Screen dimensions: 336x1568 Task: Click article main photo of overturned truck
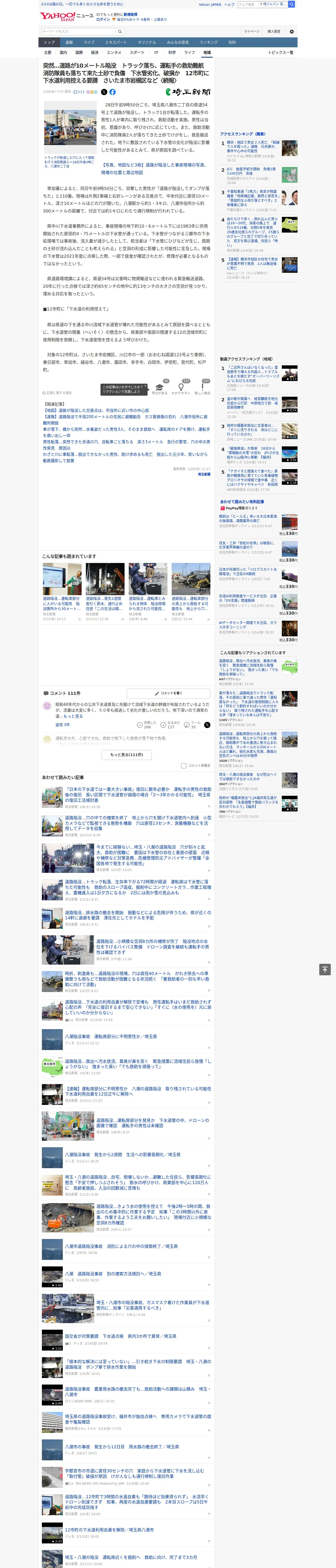tap(70, 127)
